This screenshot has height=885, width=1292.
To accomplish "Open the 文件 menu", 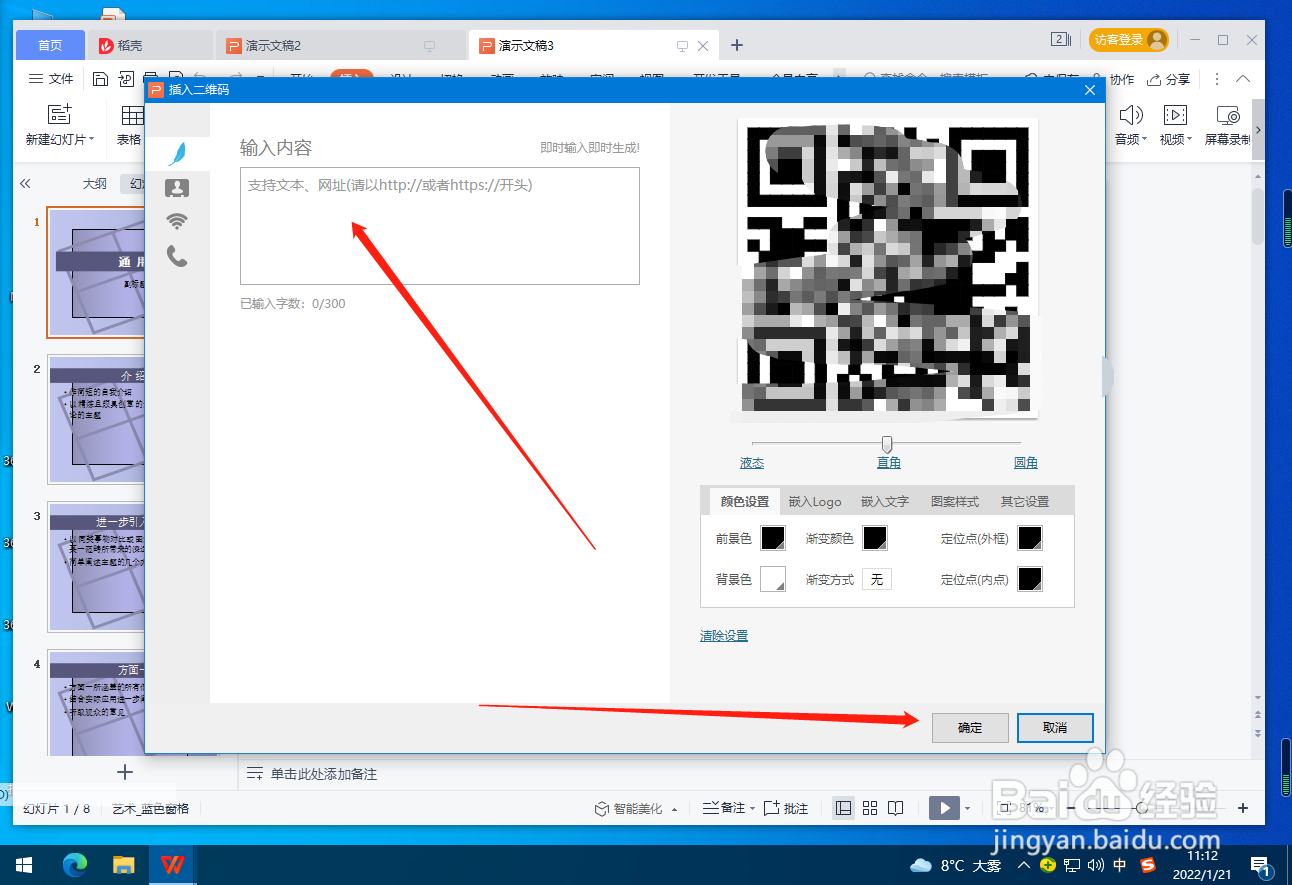I will point(51,79).
